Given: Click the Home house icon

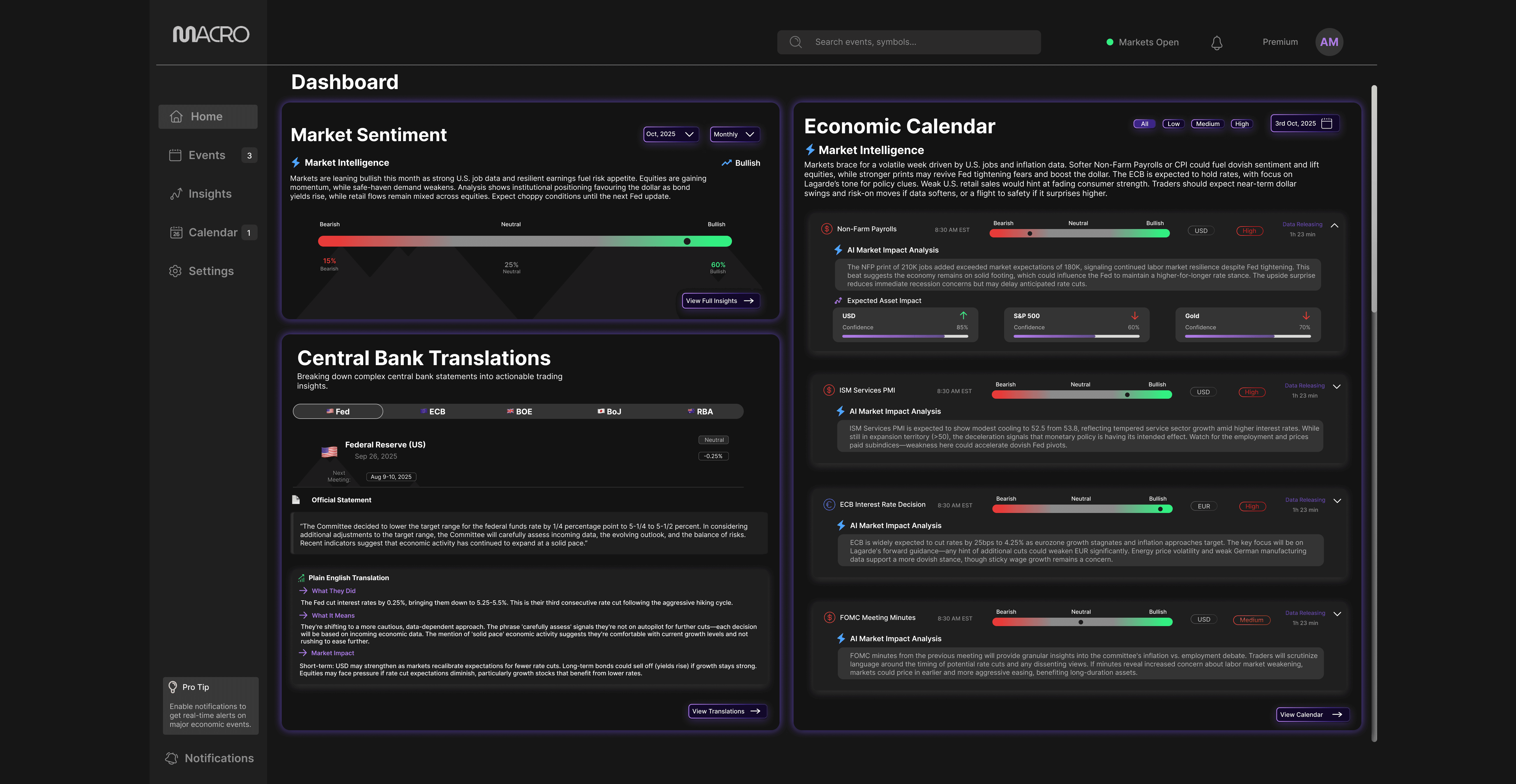Looking at the screenshot, I should [x=176, y=116].
